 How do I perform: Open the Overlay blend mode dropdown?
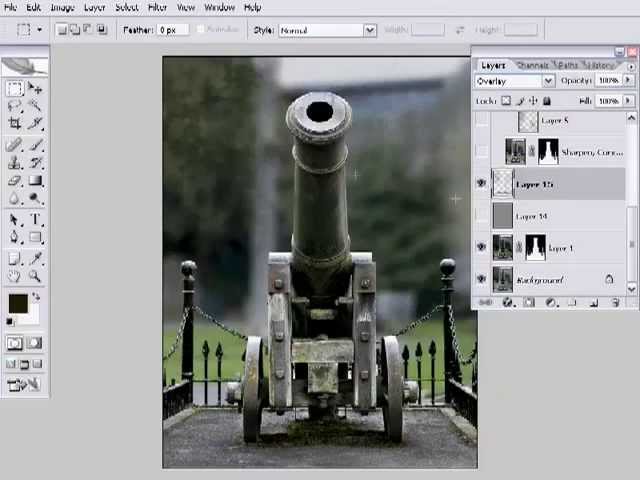pos(548,81)
